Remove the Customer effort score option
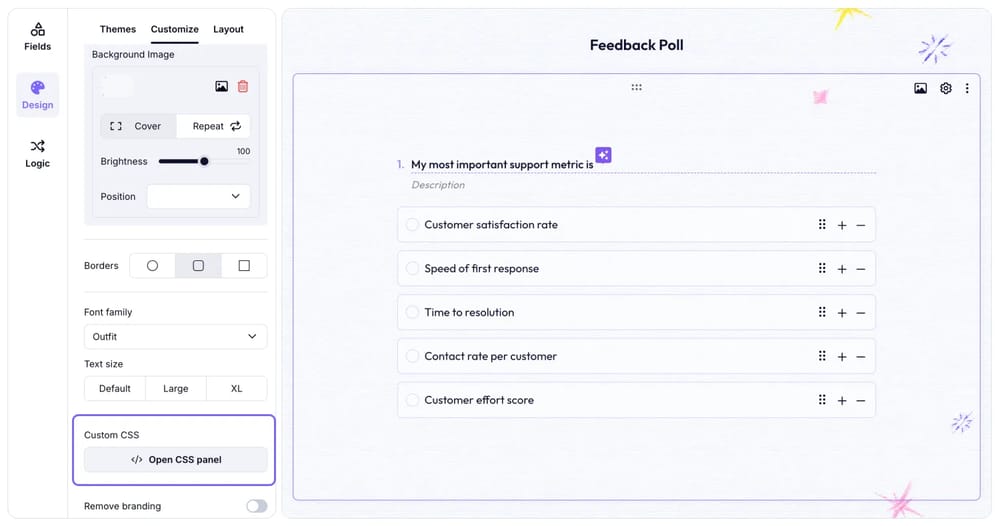Viewport: 1000px width, 526px height. [x=860, y=400]
